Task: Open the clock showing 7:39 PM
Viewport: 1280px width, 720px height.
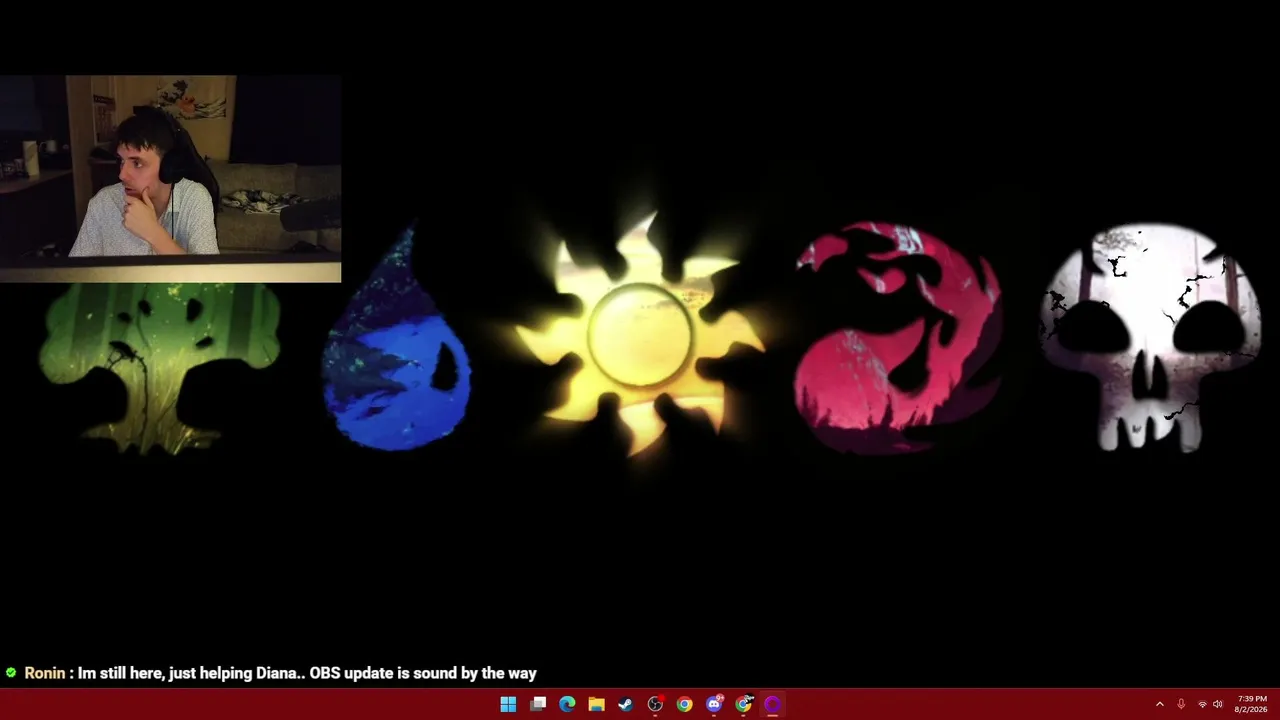Action: coord(1252,704)
